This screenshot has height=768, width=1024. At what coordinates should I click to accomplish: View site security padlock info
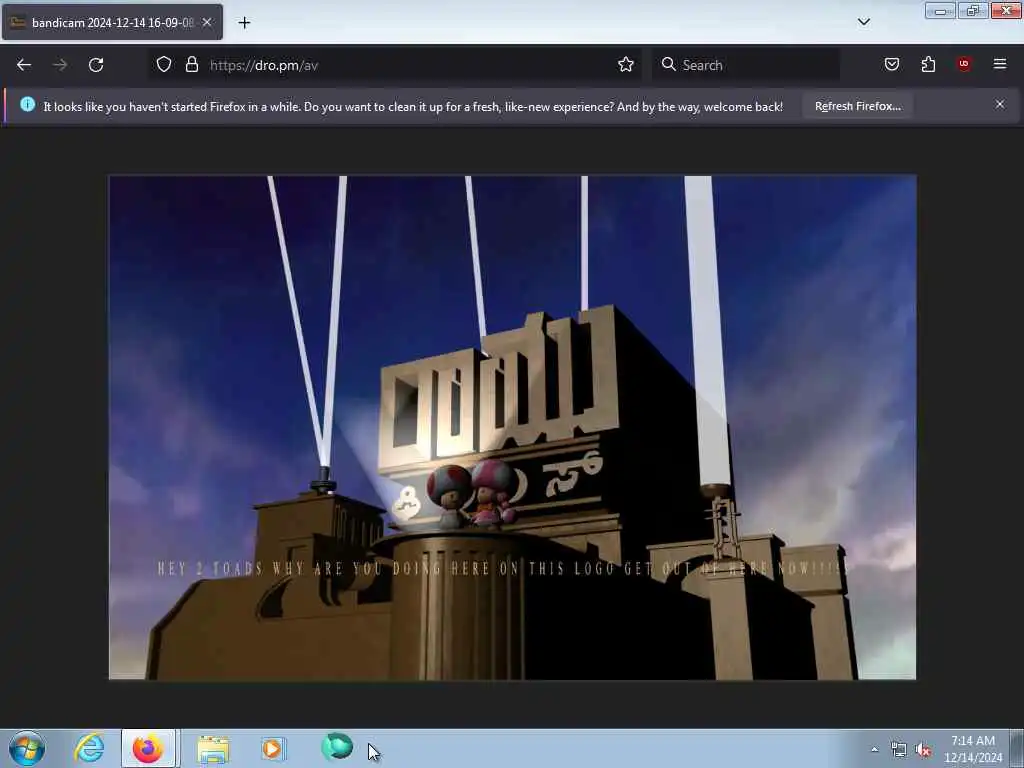click(191, 64)
